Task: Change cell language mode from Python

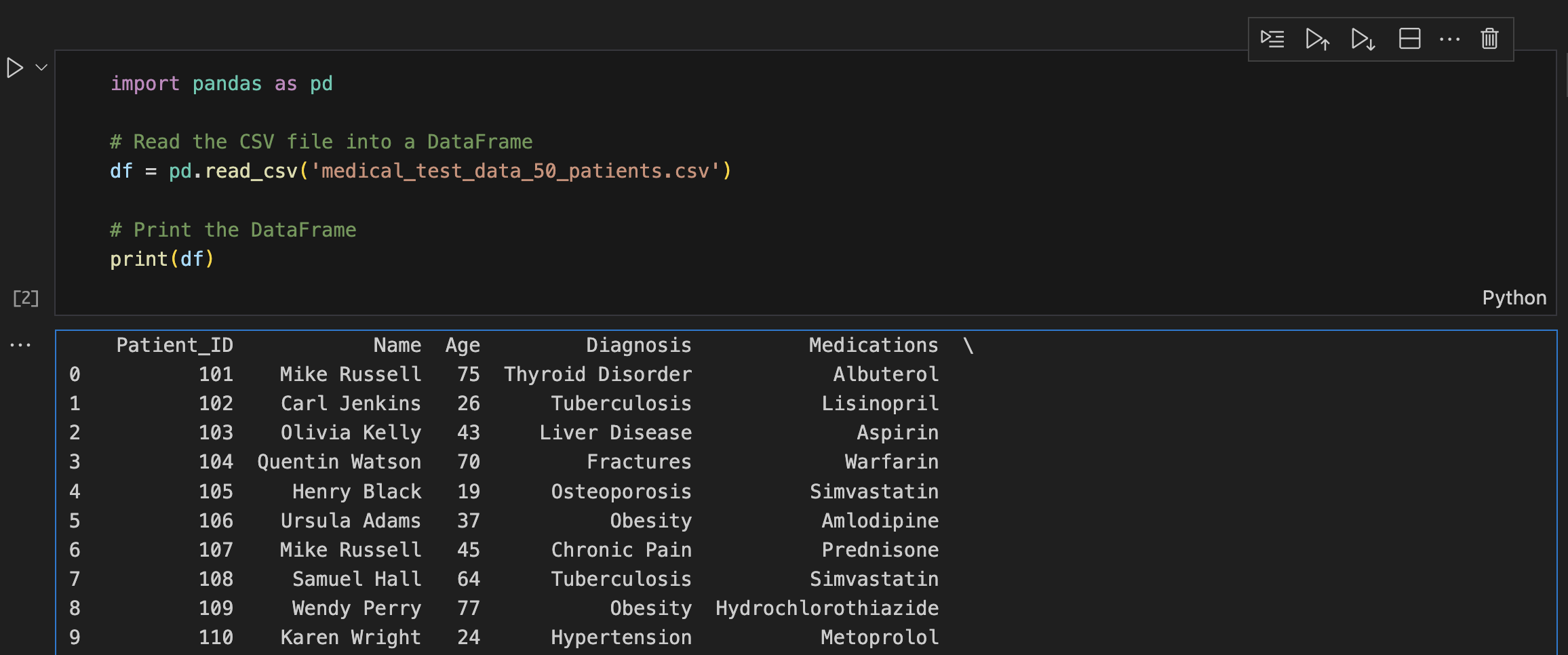Action: (1514, 298)
